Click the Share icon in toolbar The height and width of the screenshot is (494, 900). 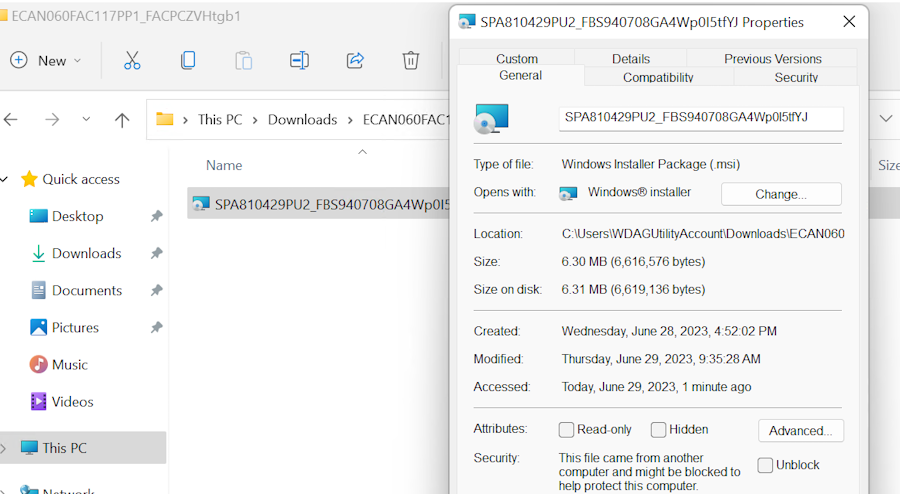tap(355, 60)
